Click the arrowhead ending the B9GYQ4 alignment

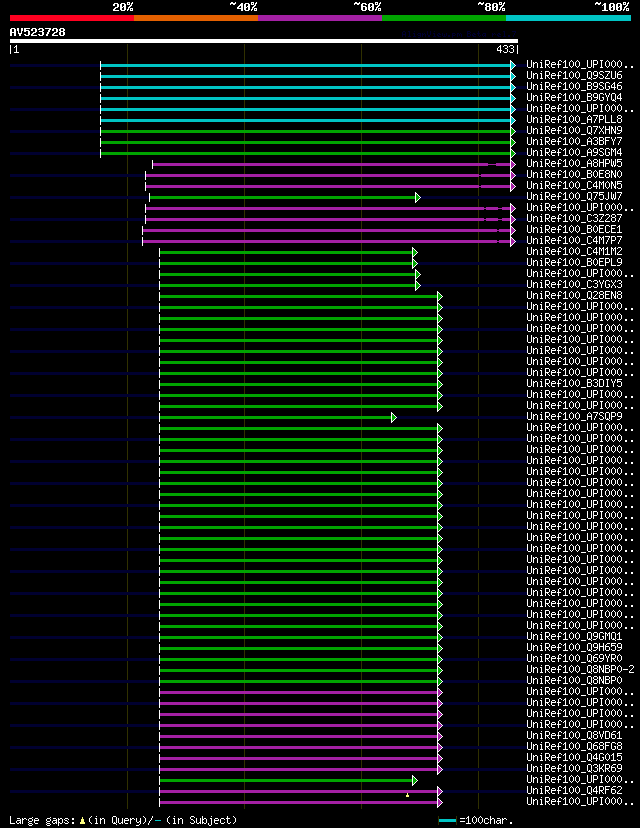click(513, 98)
